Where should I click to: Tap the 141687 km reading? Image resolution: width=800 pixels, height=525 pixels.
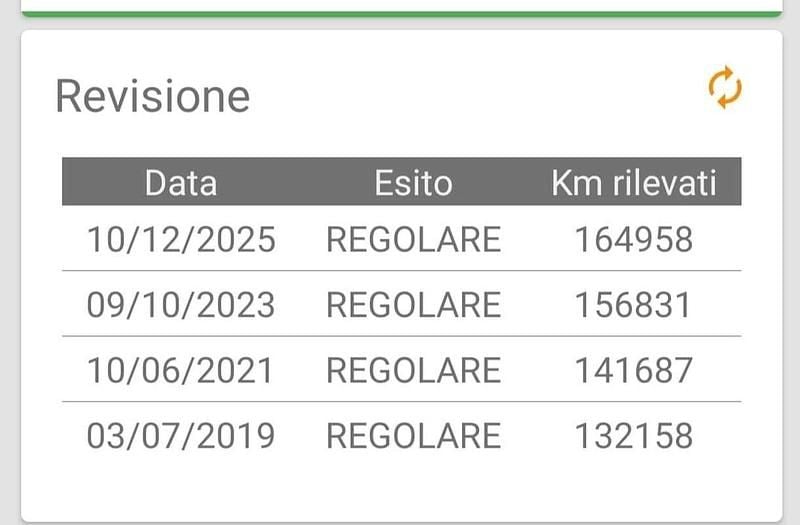point(633,371)
